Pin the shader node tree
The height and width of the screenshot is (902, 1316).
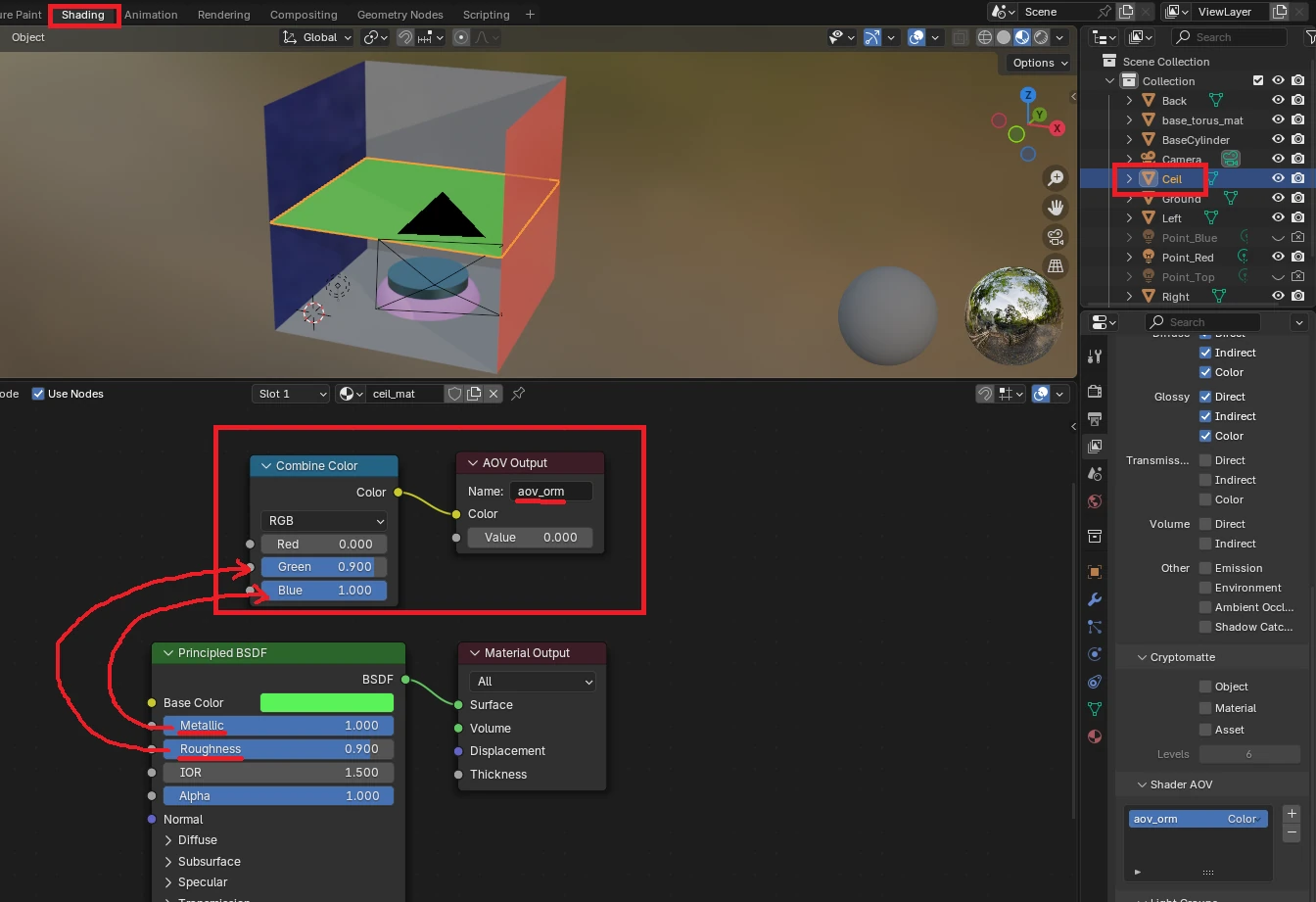(517, 394)
